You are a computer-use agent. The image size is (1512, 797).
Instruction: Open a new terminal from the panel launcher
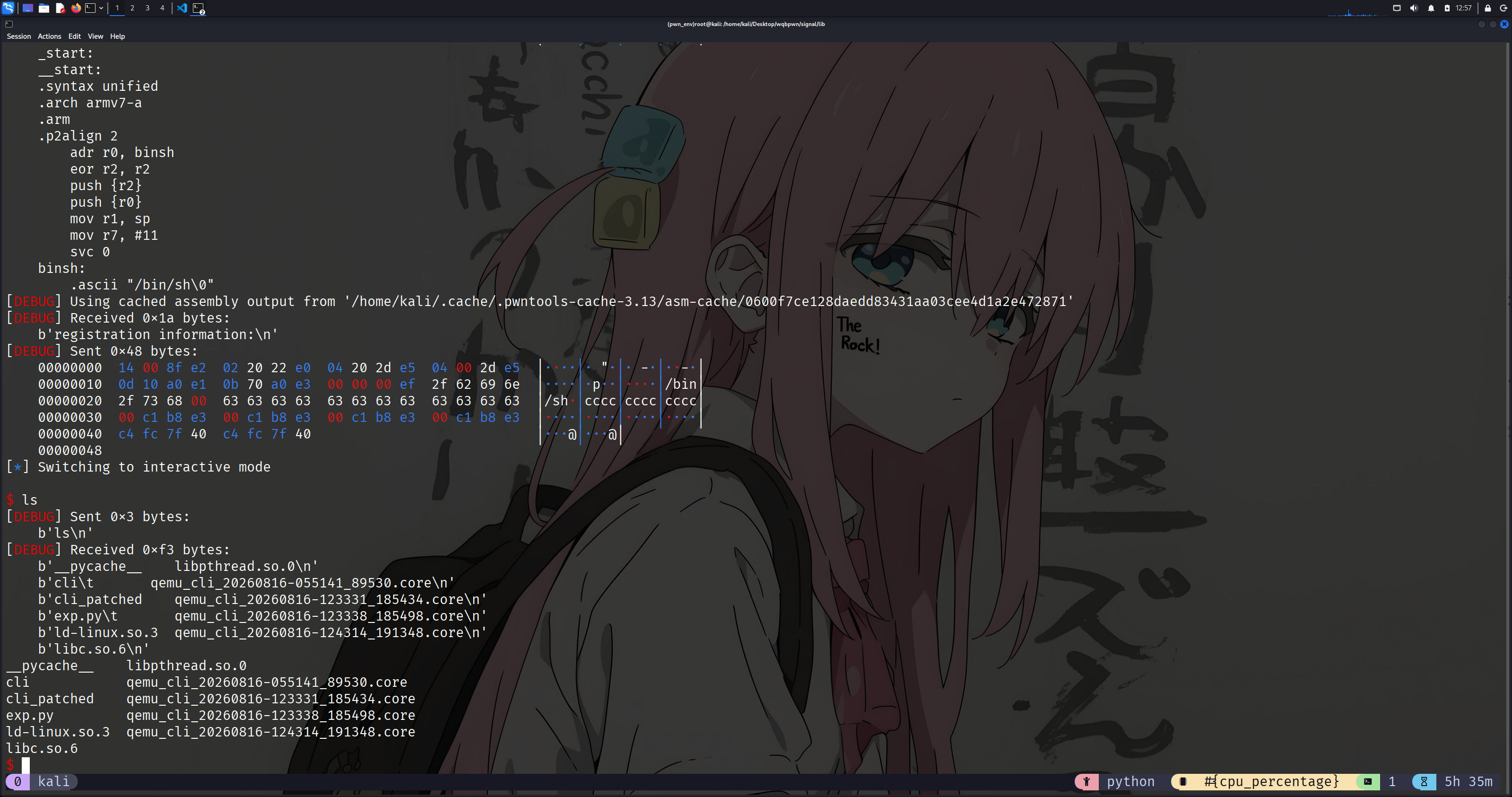90,8
